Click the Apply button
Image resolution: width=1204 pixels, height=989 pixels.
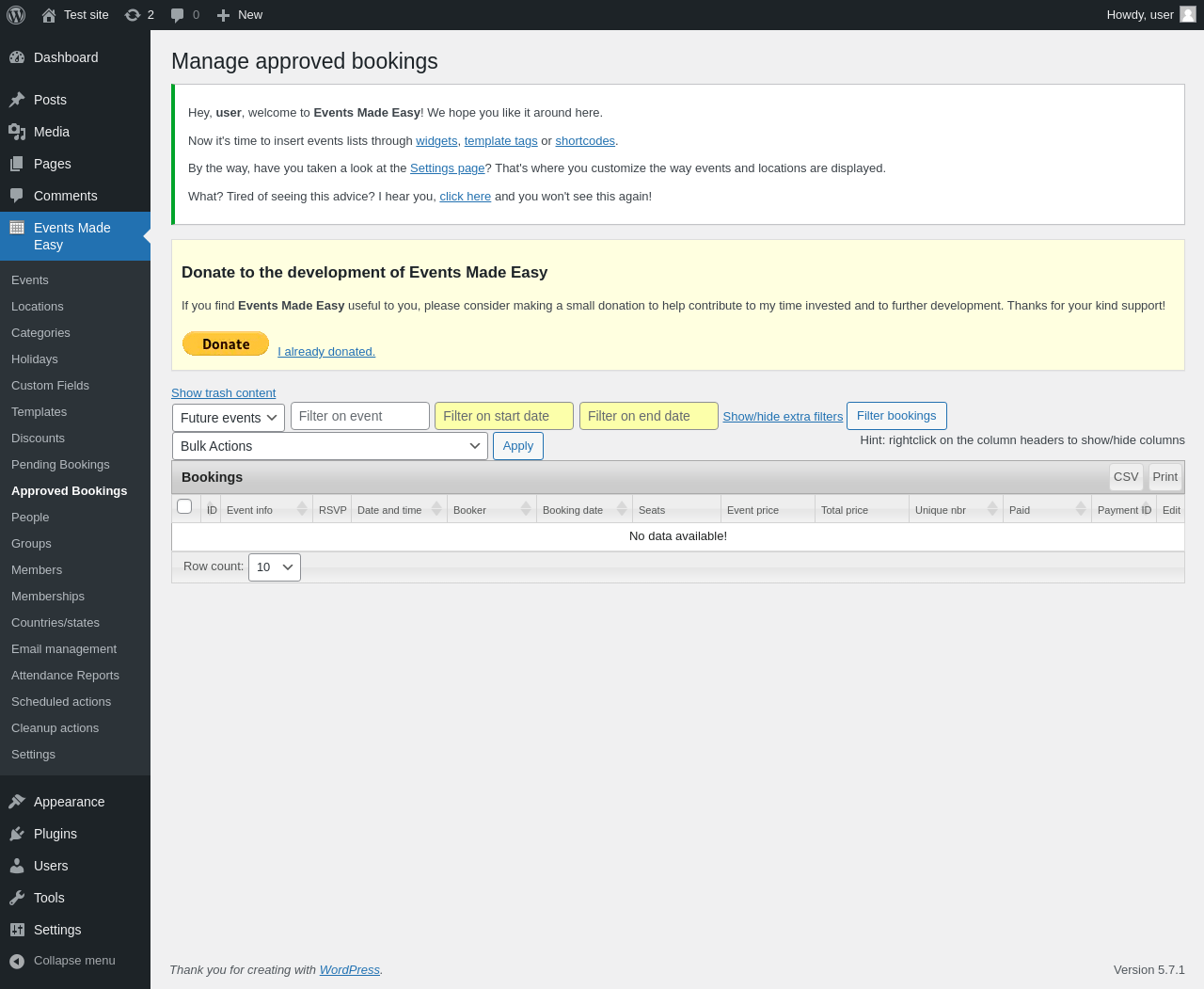click(x=518, y=446)
